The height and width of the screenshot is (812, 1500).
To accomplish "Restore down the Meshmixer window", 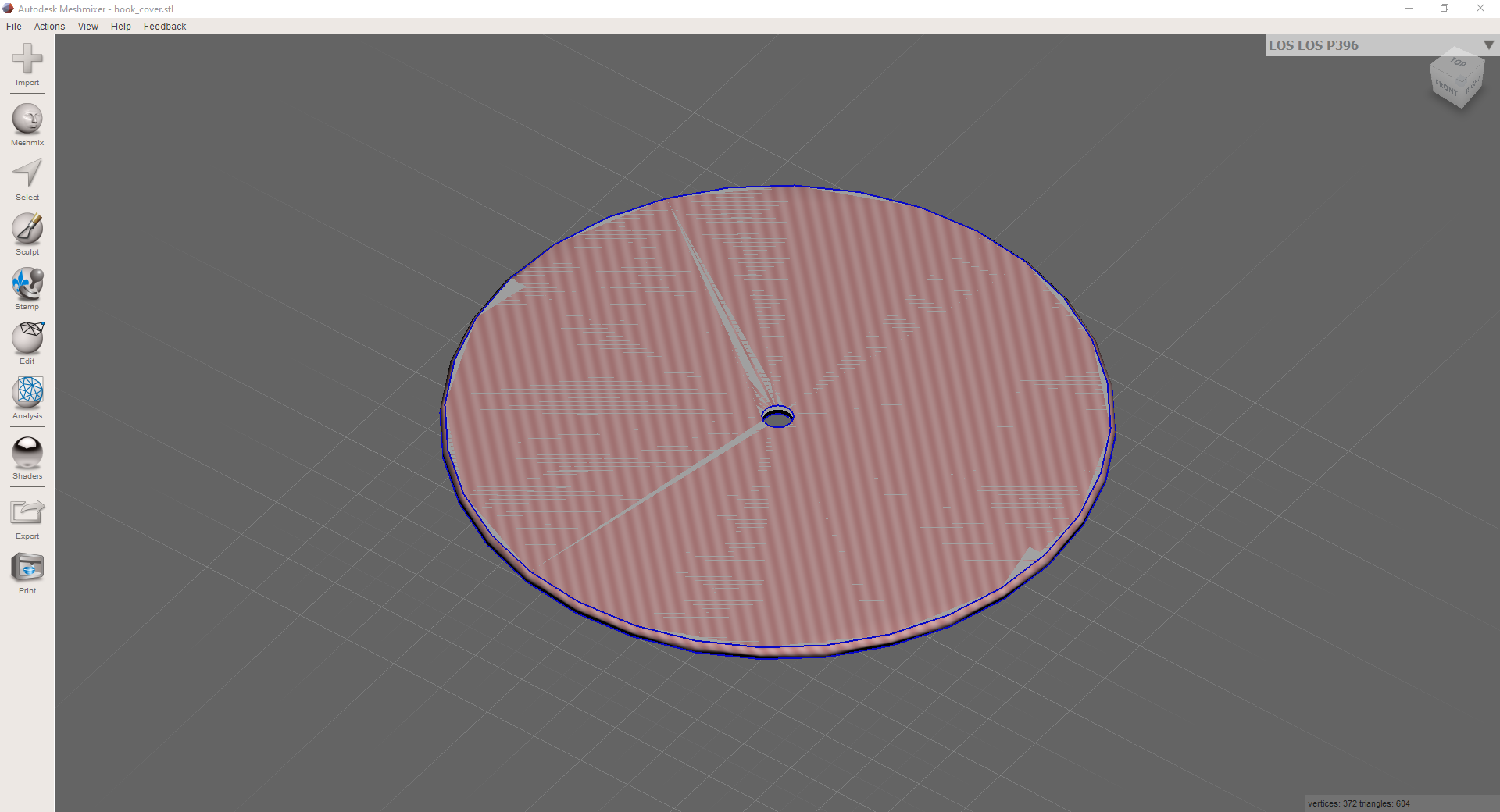I will [1445, 9].
